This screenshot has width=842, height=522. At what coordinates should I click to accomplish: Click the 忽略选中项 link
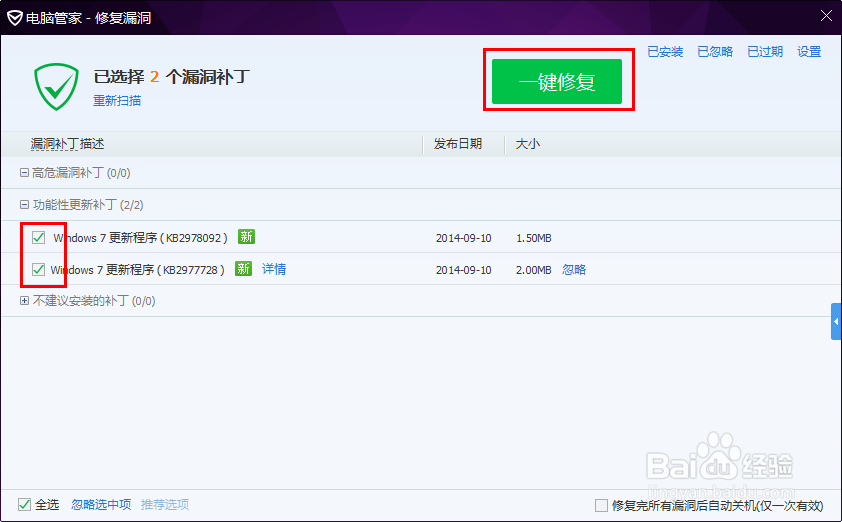click(101, 504)
